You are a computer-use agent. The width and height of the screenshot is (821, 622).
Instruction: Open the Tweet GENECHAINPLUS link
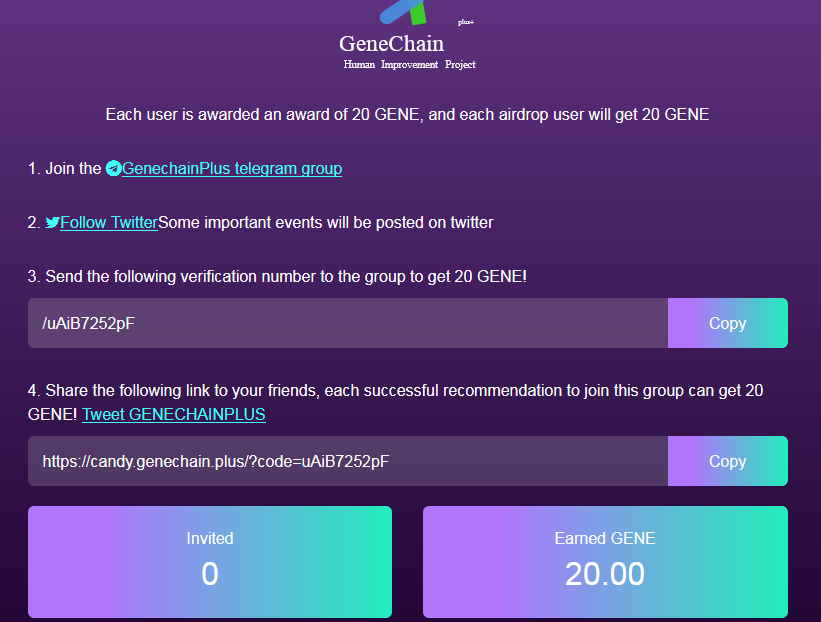174,414
